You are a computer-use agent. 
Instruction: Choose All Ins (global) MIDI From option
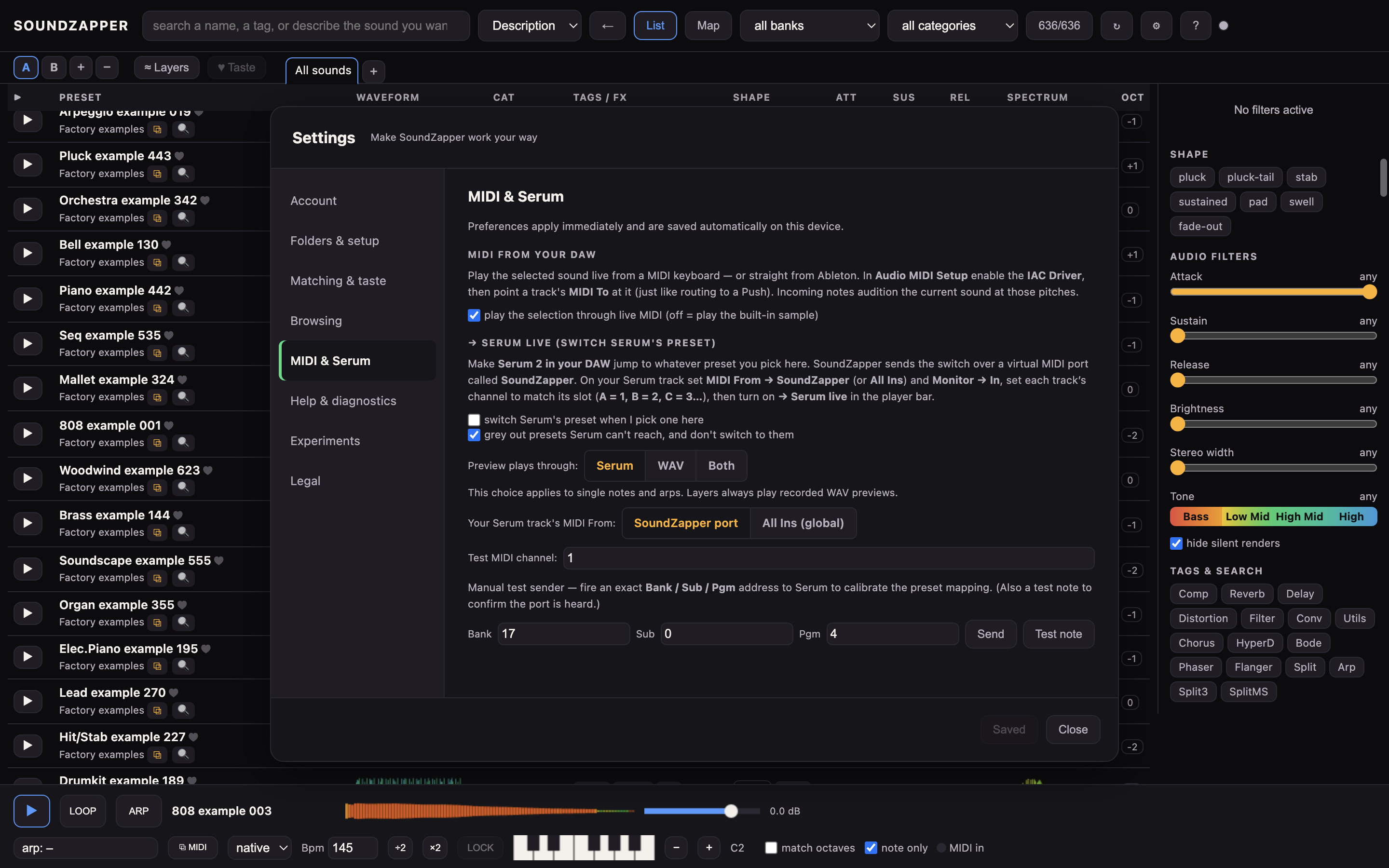click(x=803, y=523)
